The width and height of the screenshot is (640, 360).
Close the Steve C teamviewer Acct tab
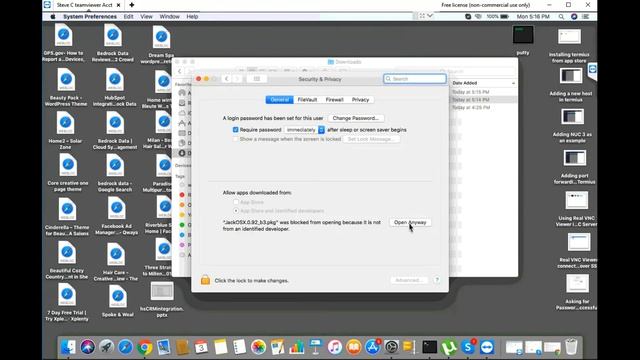click(x=118, y=5)
